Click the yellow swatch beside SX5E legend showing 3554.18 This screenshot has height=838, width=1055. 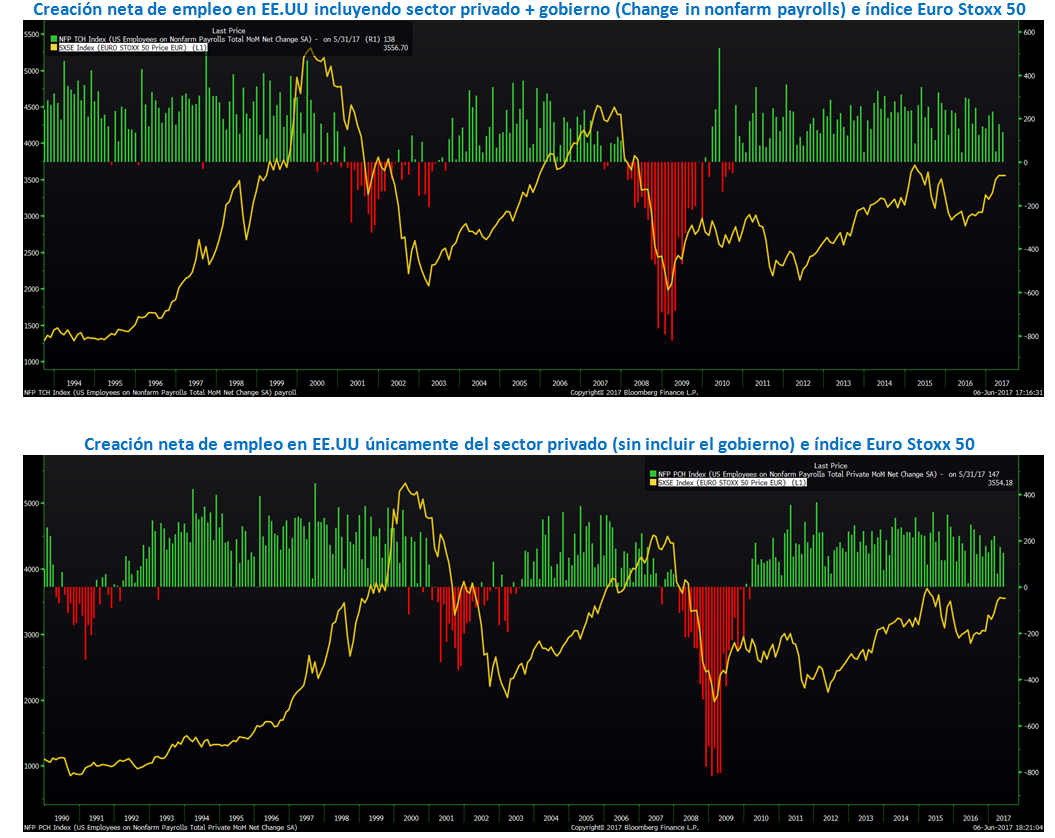[653, 483]
